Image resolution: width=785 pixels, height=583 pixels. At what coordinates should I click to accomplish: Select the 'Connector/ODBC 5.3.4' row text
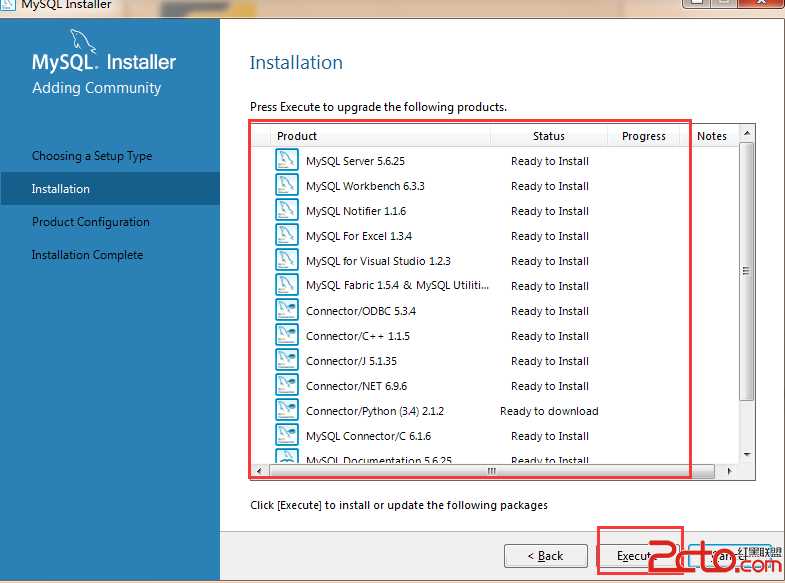[360, 311]
